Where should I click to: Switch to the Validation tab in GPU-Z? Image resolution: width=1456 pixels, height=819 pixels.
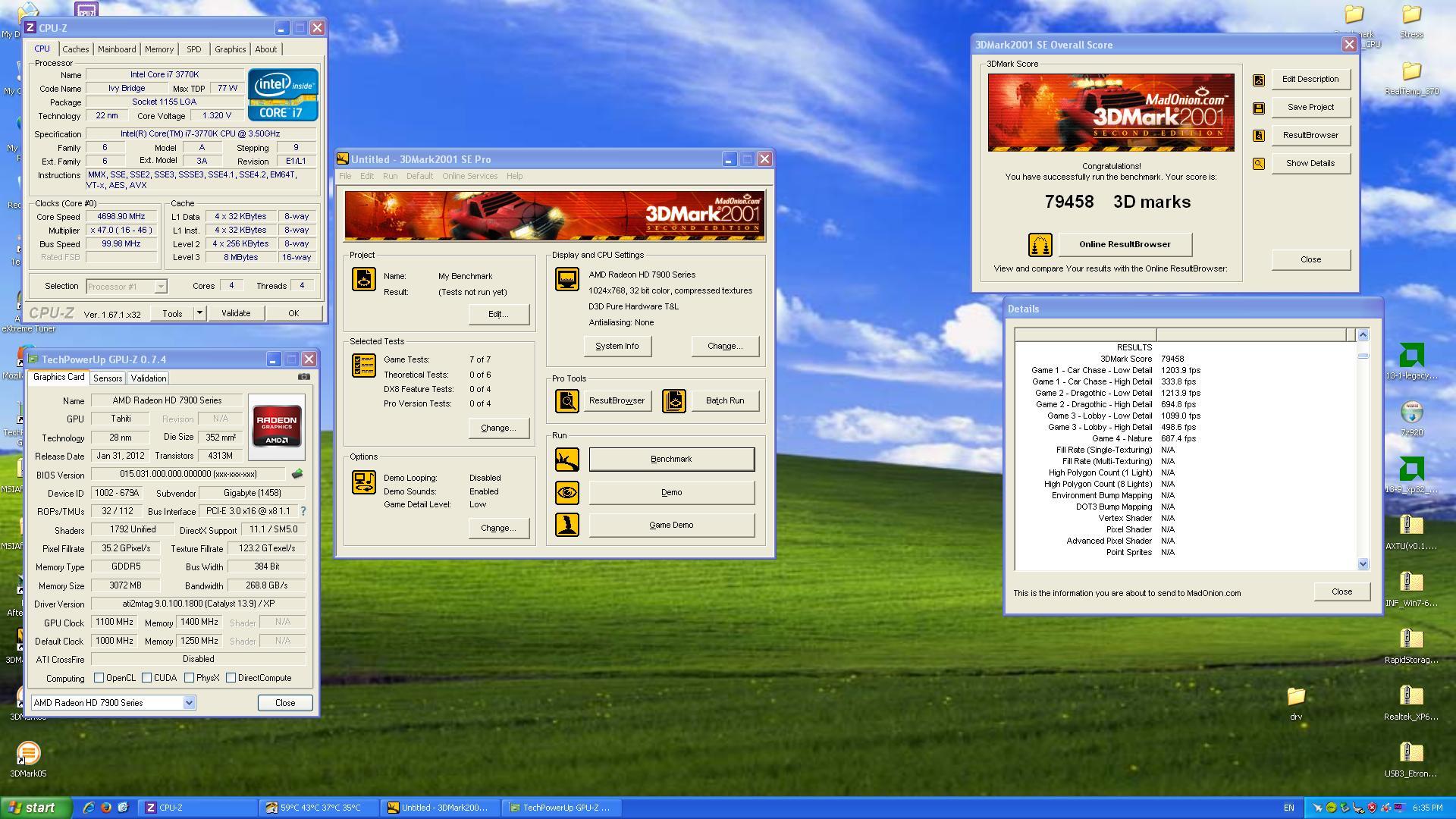pos(149,378)
